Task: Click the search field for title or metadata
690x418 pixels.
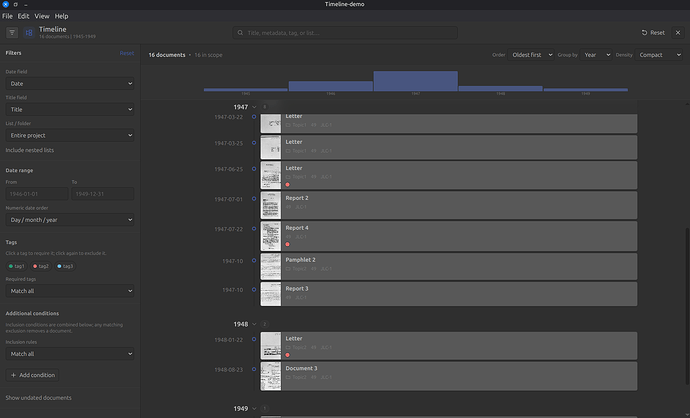Action: [x=345, y=33]
